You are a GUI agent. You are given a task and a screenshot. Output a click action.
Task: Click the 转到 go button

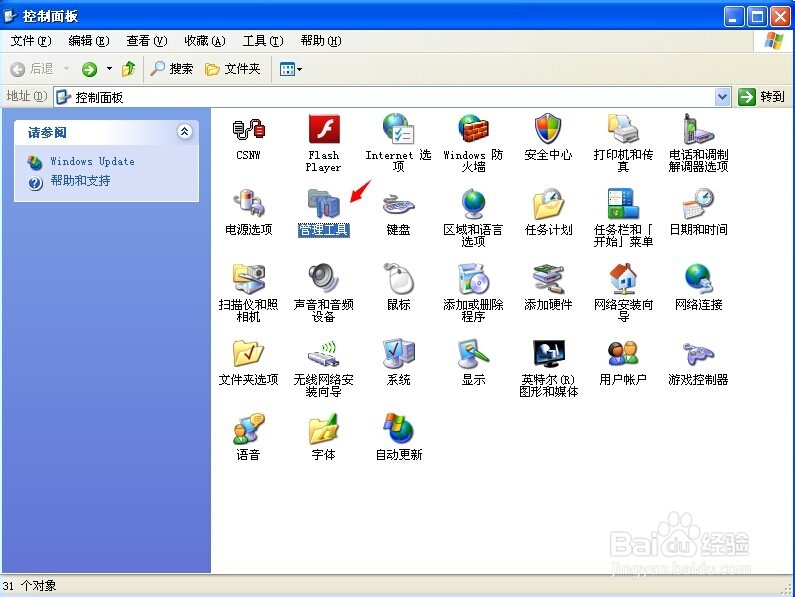click(762, 96)
